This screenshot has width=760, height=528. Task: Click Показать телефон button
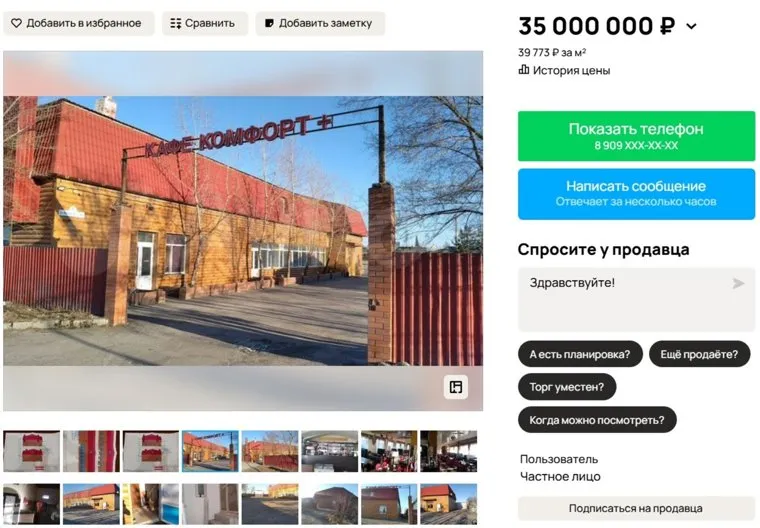pos(636,136)
